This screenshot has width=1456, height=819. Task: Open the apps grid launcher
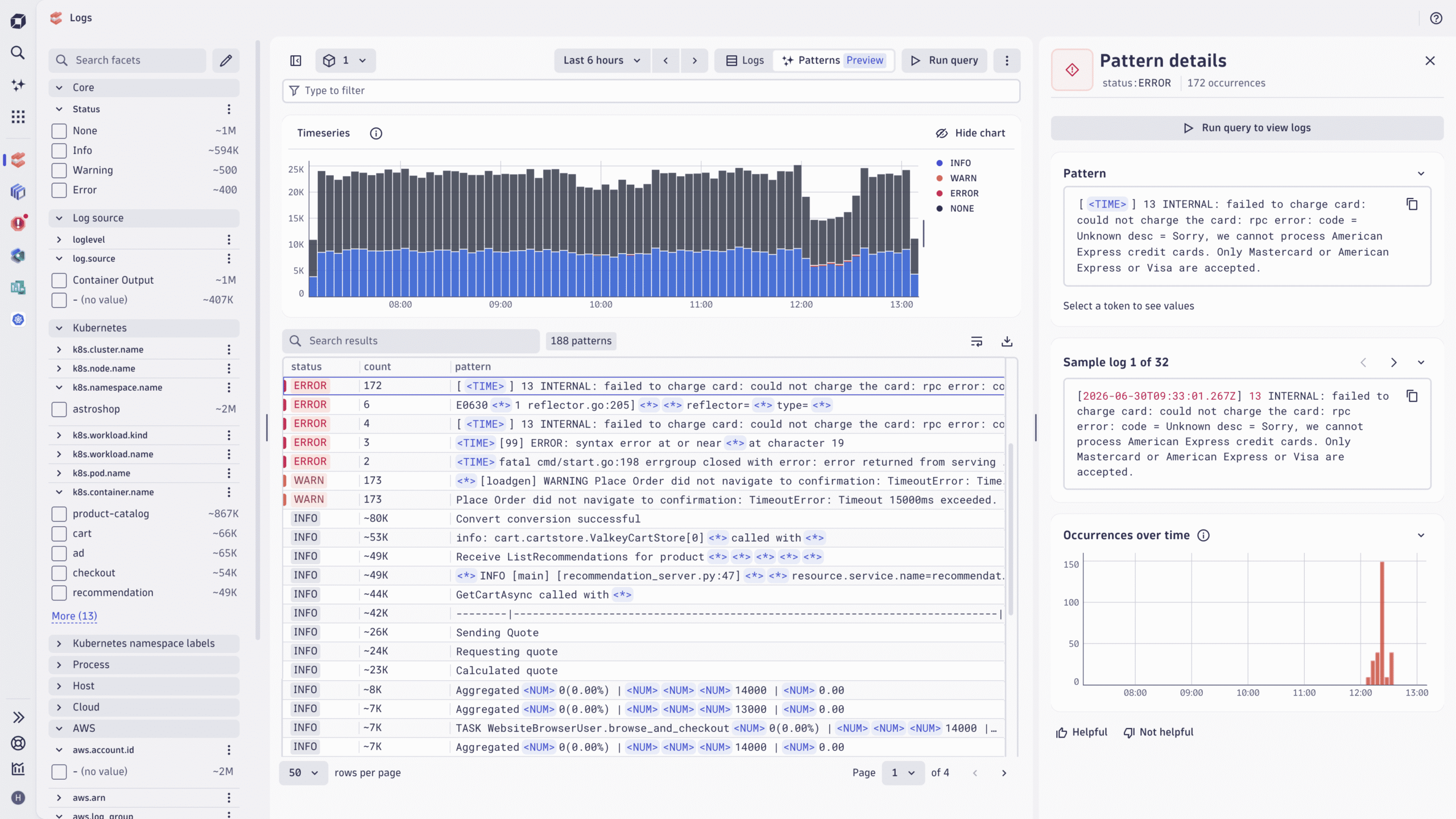click(x=18, y=117)
